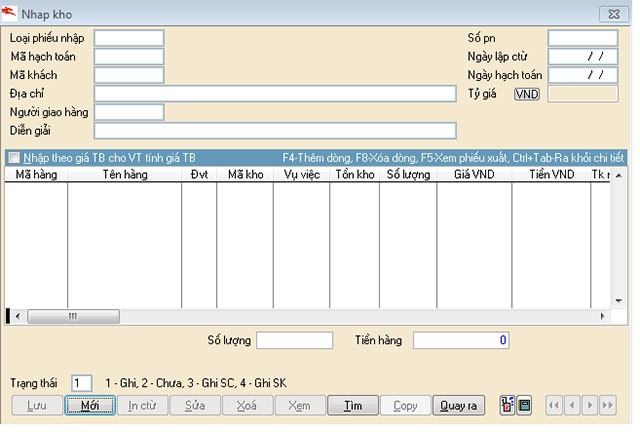
Task: Click the Ngày lập ctừ date field
Action: click(582, 56)
